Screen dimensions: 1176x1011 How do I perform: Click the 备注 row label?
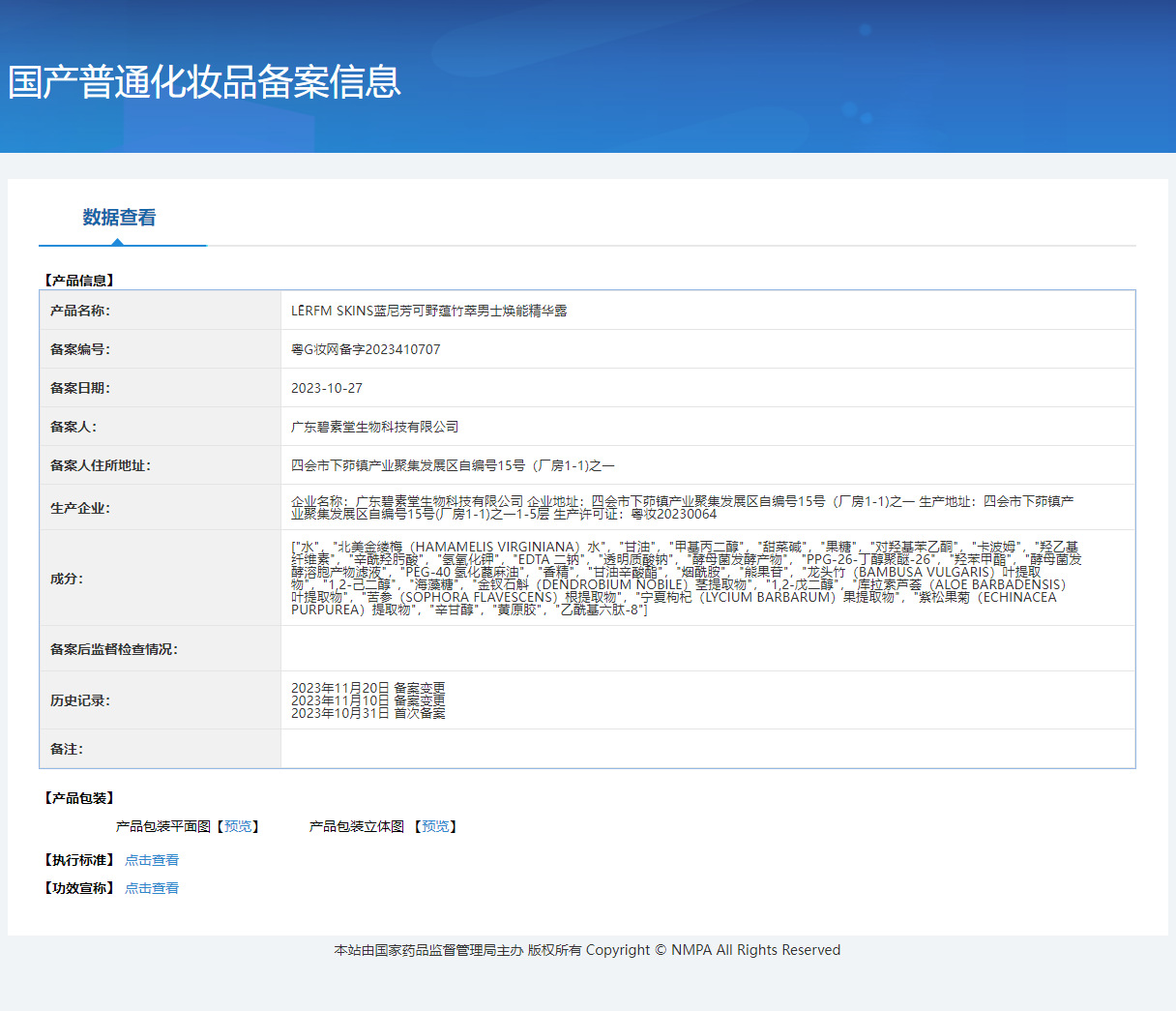tap(67, 749)
